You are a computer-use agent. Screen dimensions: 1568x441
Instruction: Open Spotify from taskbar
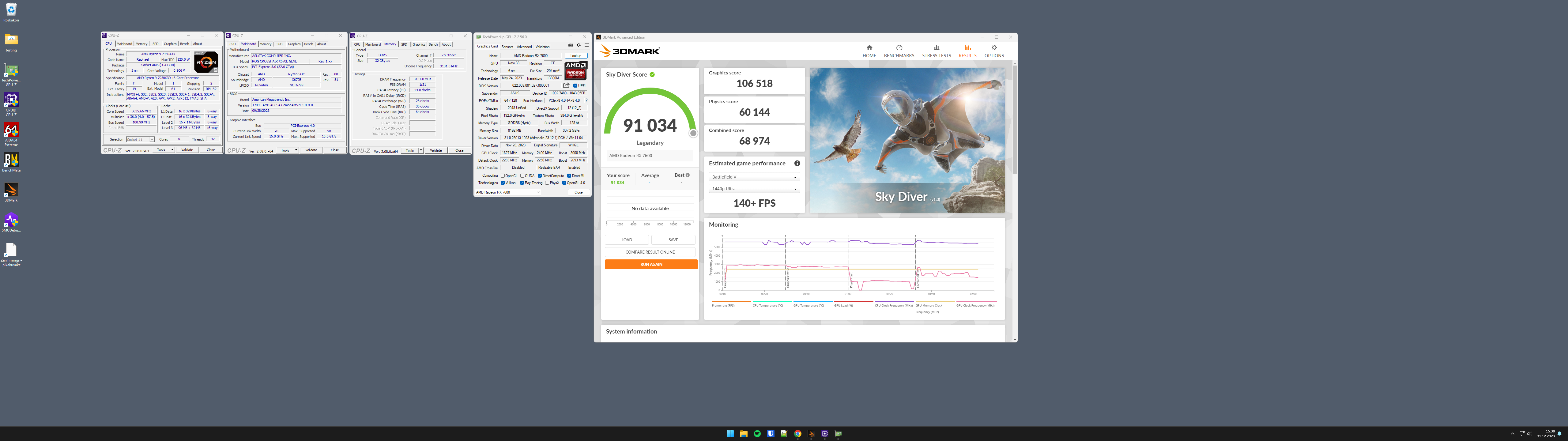click(757, 434)
